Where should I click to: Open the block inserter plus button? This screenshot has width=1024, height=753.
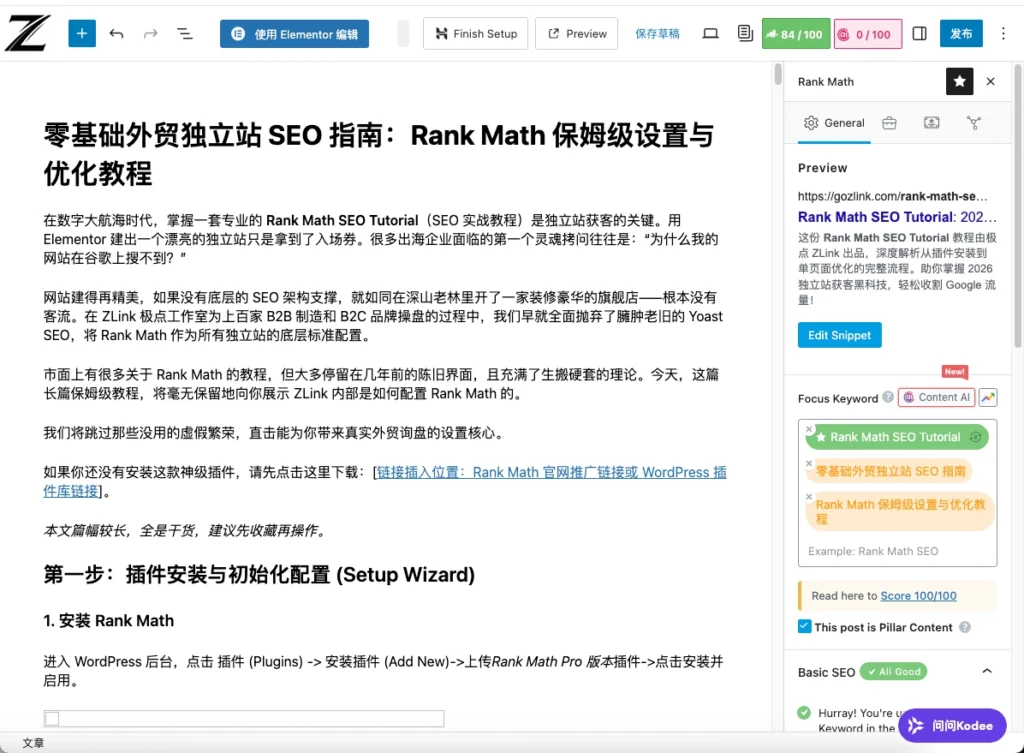tap(82, 33)
